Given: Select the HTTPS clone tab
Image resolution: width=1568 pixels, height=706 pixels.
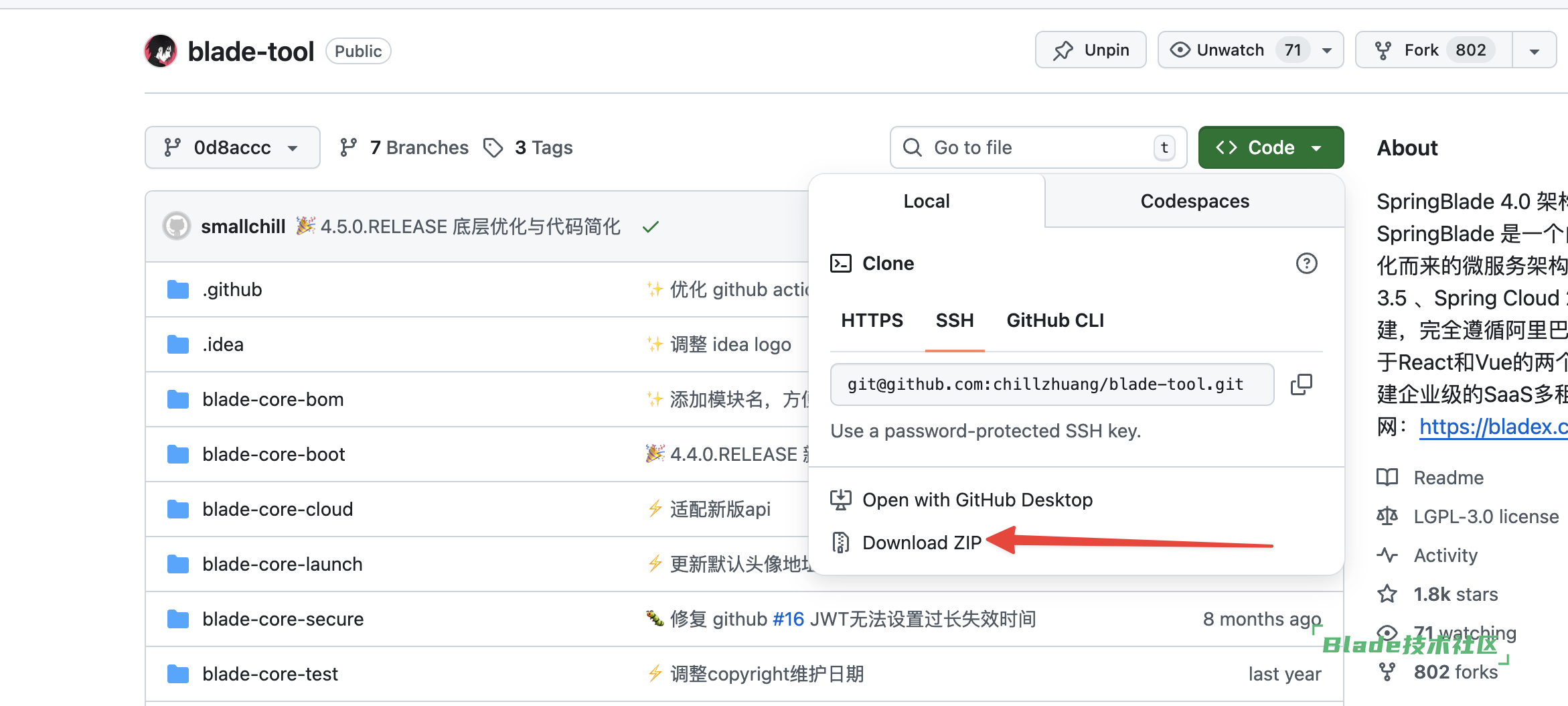Looking at the screenshot, I should click(872, 320).
